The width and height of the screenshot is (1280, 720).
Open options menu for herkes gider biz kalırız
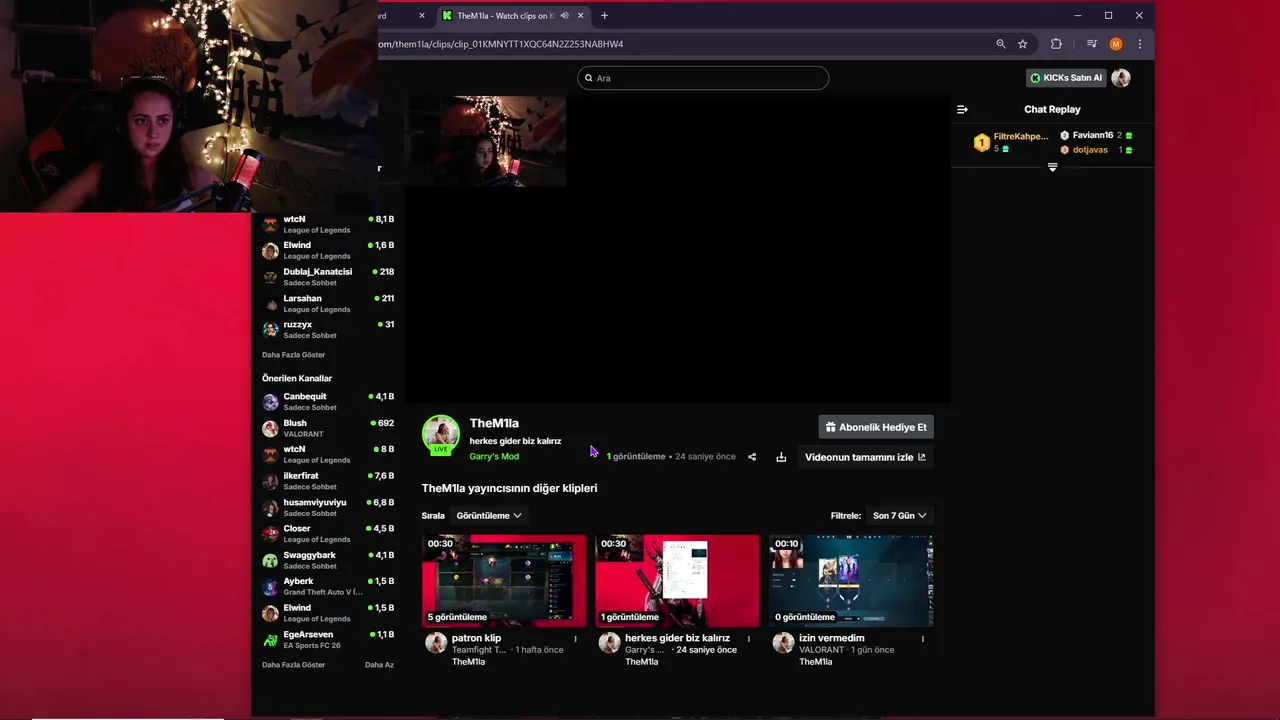click(749, 638)
